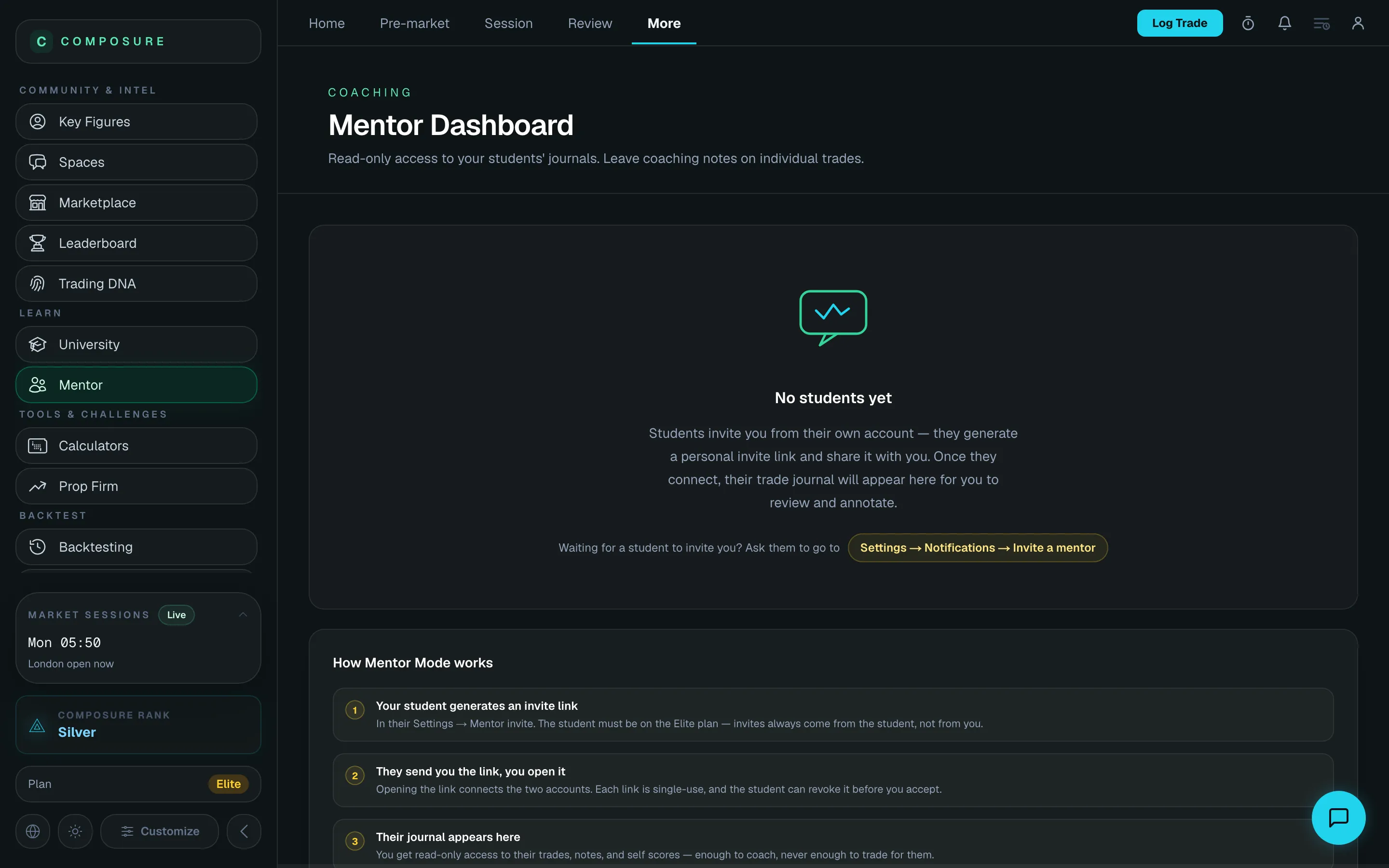This screenshot has width=1389, height=868.
Task: Click step 2 'They send you the link, you open it'
Action: pyautogui.click(x=833, y=780)
